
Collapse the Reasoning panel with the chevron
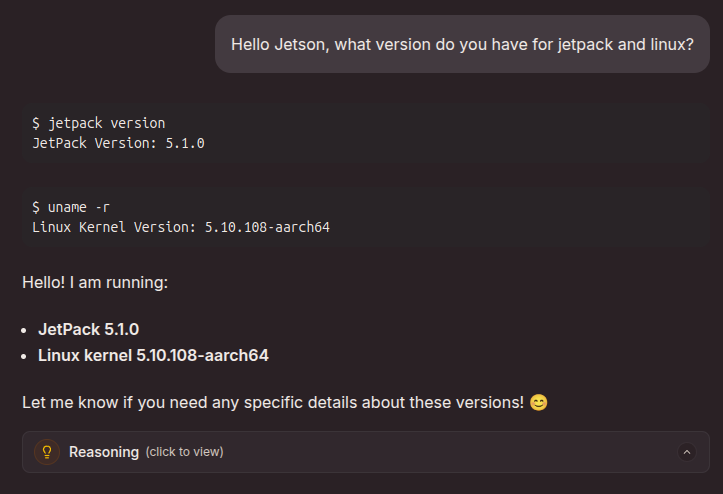click(x=687, y=452)
